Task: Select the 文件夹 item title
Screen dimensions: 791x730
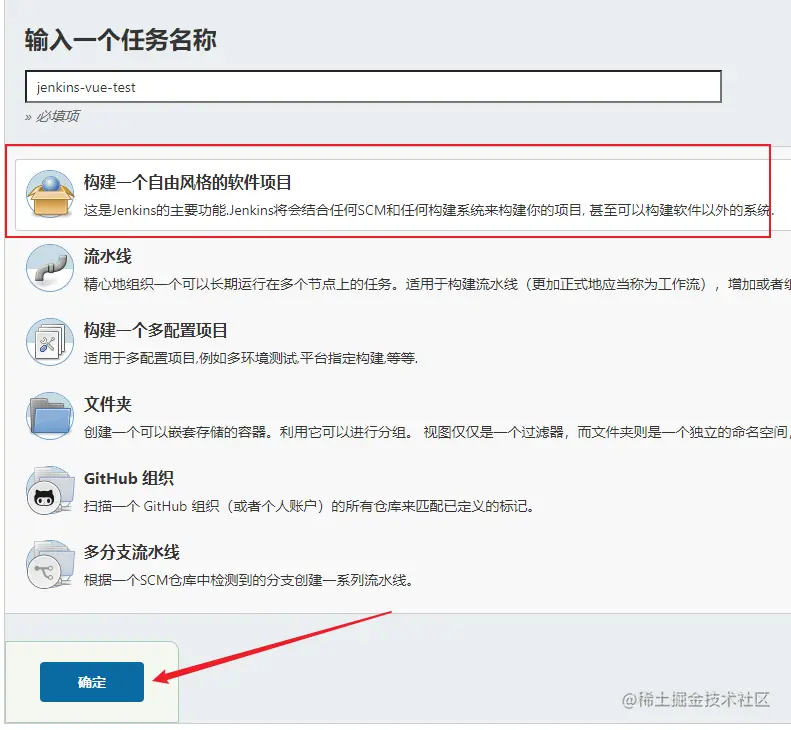Action: 107,405
